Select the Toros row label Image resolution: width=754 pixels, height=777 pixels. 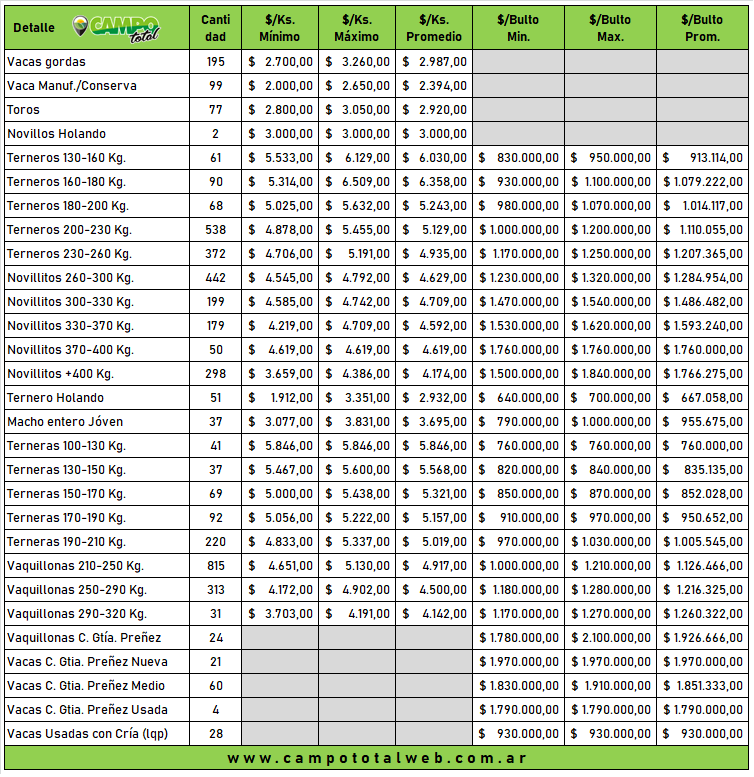[x=24, y=110]
